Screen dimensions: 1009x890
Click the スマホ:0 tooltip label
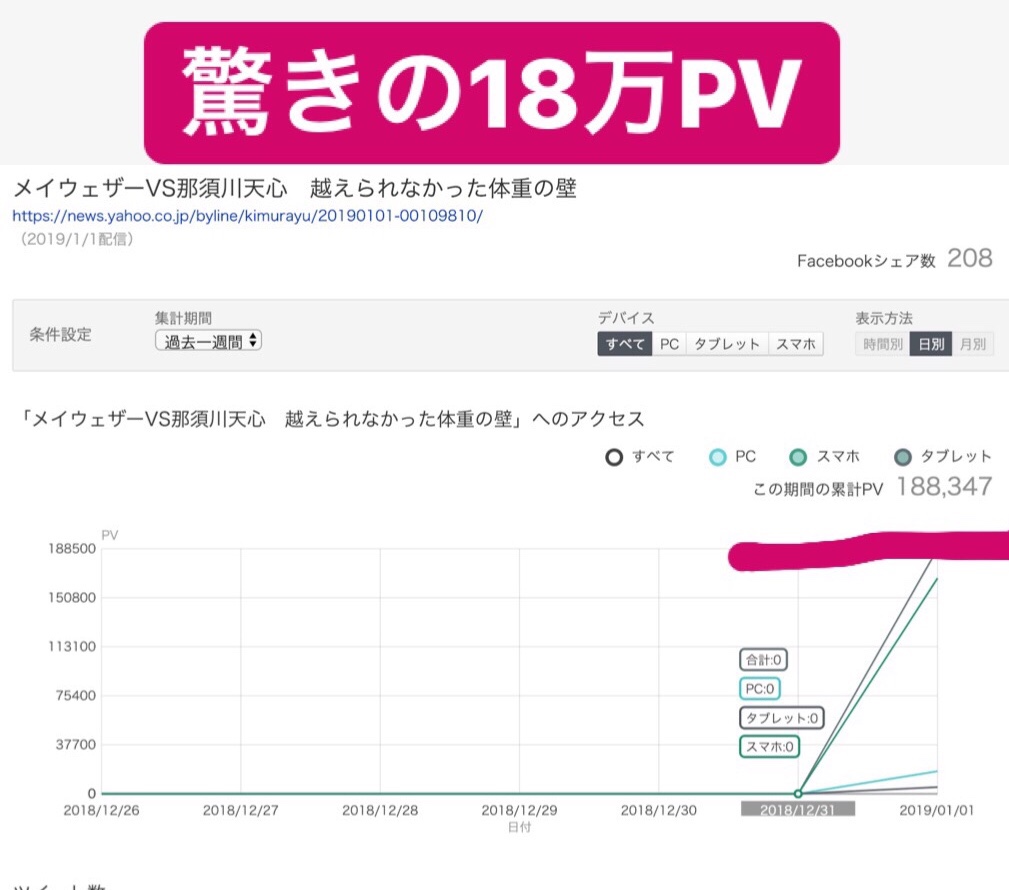[x=769, y=746]
